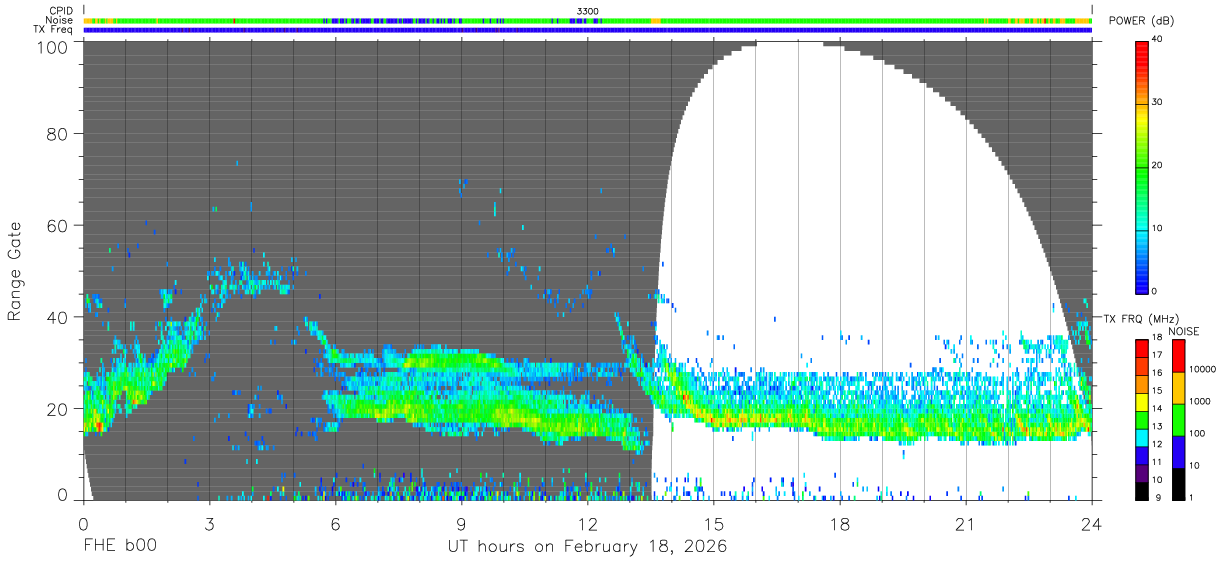Image resolution: width=1228 pixels, height=567 pixels.
Task: Click the "CPID" row label
Action: [x=61, y=11]
